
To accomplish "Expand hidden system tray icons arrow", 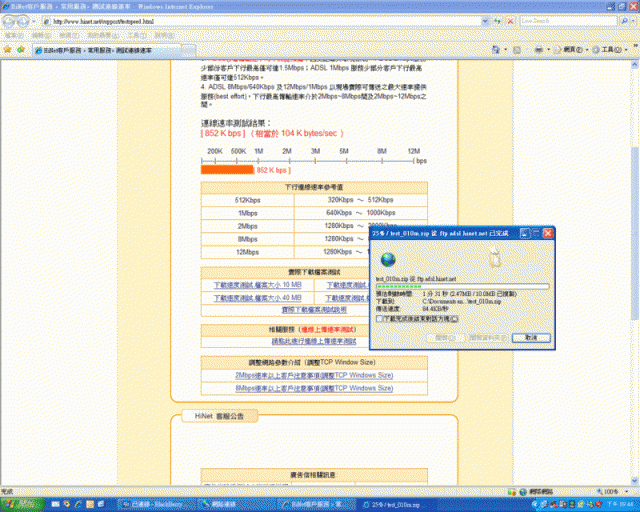I will [535, 505].
